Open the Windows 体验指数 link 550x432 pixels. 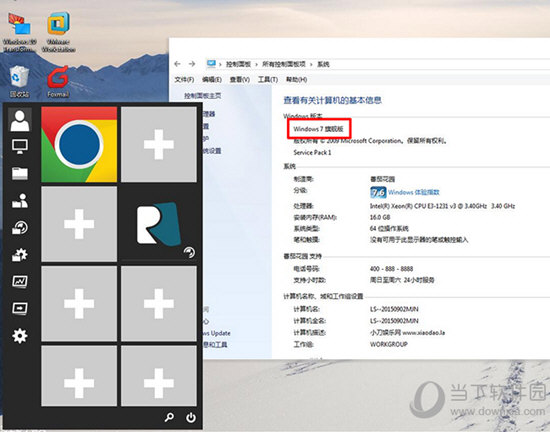coord(414,192)
